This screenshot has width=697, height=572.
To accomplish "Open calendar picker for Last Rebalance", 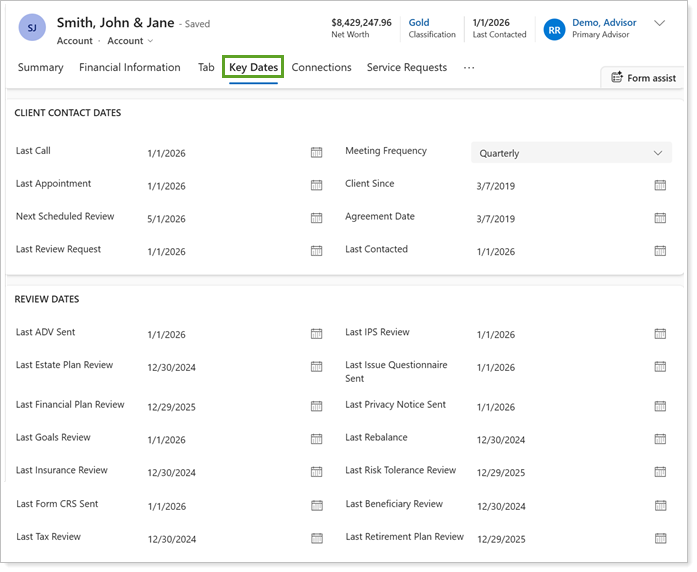I will pyautogui.click(x=660, y=439).
